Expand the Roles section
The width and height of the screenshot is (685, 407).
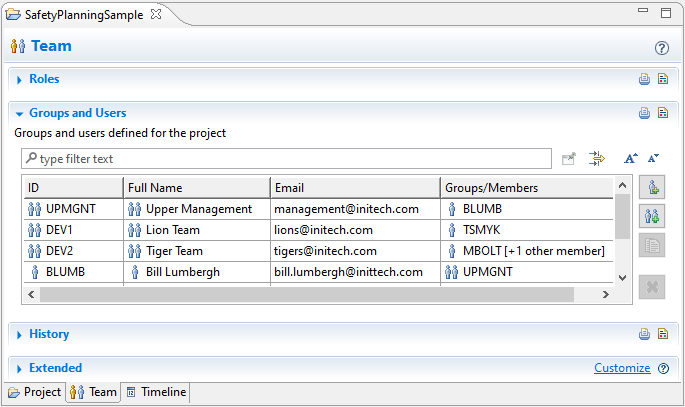(x=19, y=80)
